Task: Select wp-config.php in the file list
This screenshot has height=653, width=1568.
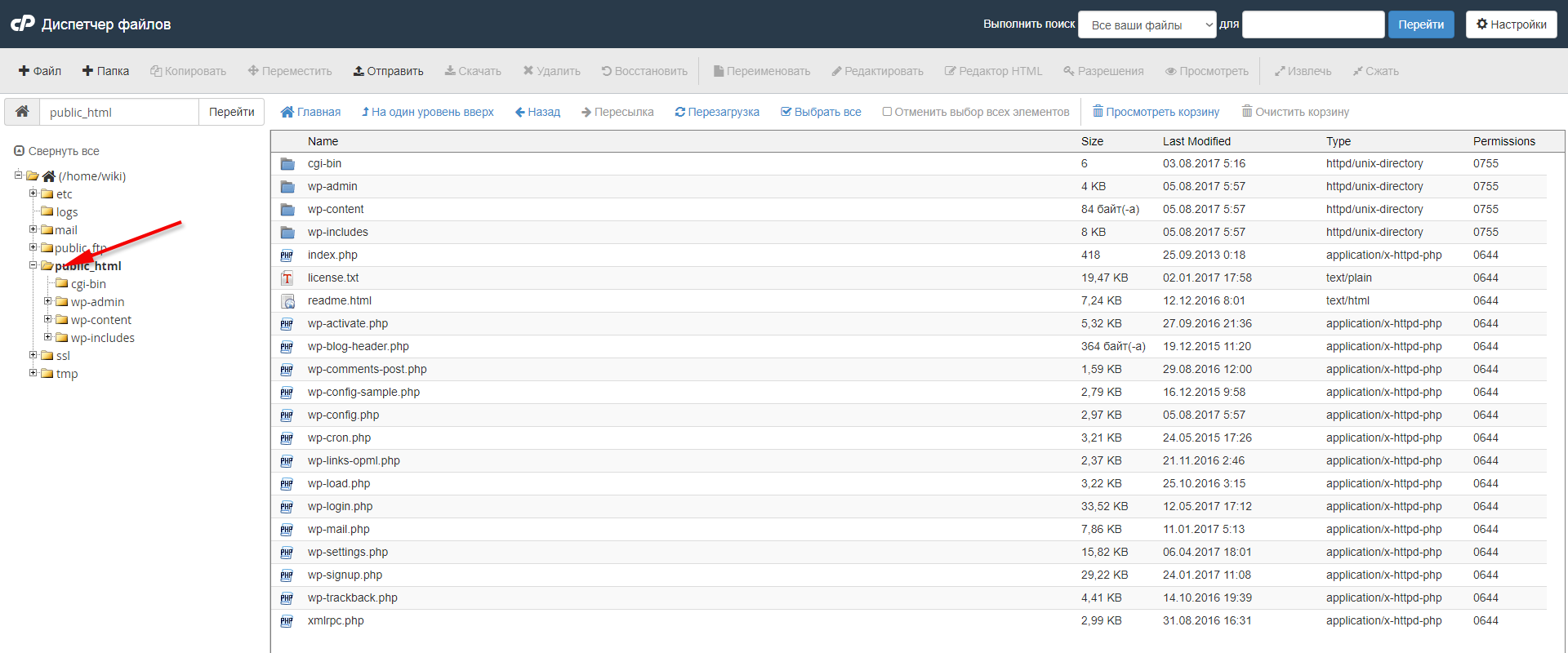Action: point(343,415)
